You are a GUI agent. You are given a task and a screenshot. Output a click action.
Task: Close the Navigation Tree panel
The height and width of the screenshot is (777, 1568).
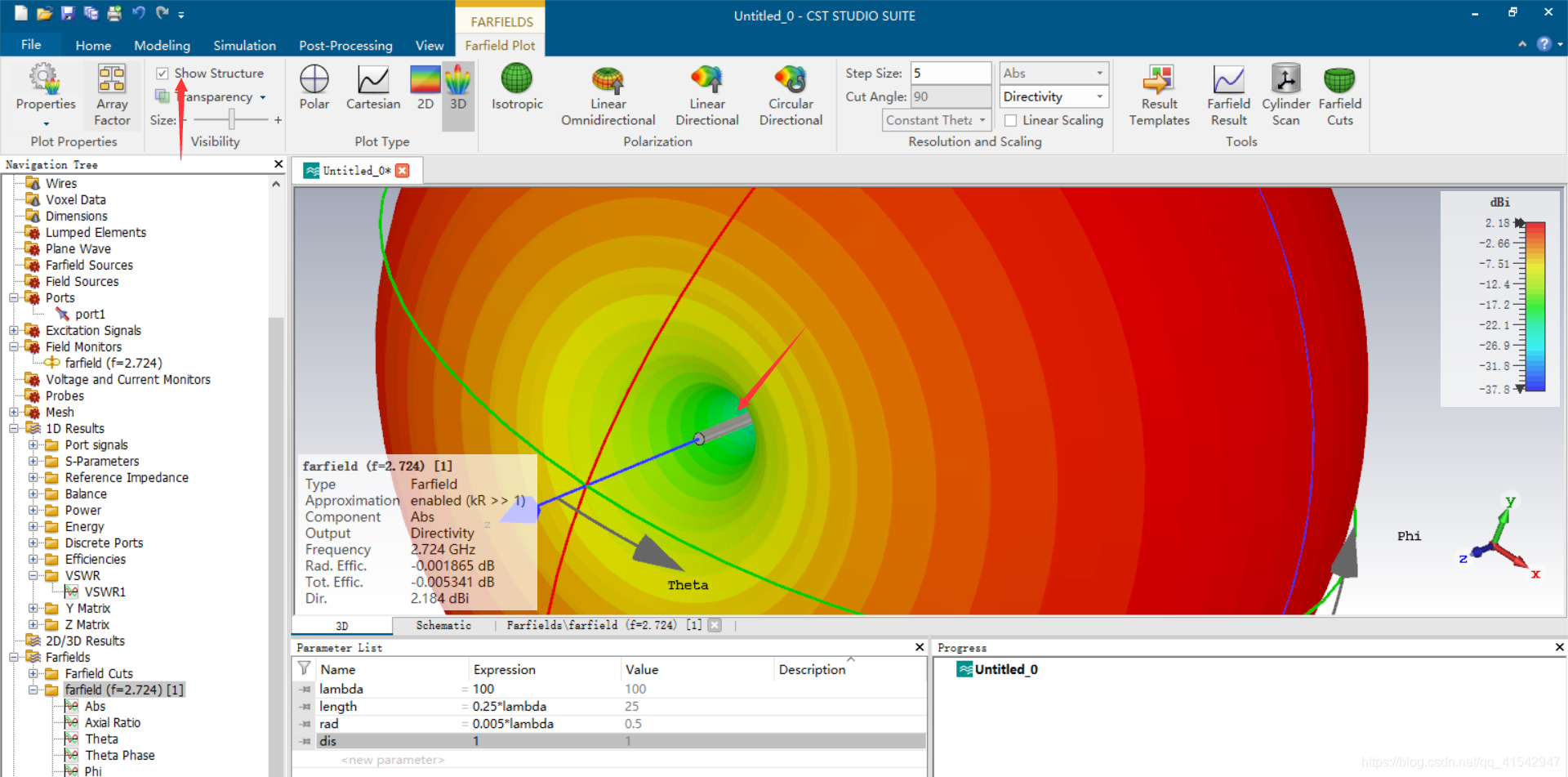(x=278, y=164)
